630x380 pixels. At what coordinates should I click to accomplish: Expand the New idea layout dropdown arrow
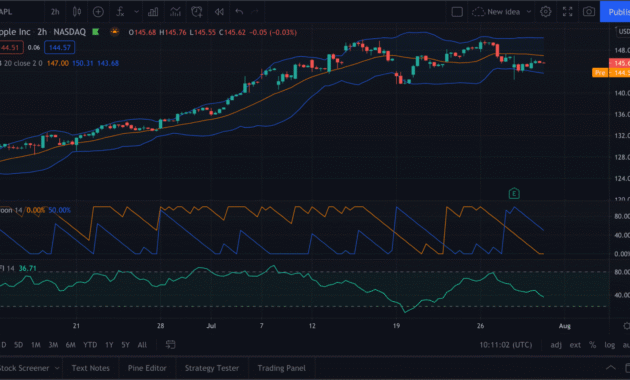529,12
